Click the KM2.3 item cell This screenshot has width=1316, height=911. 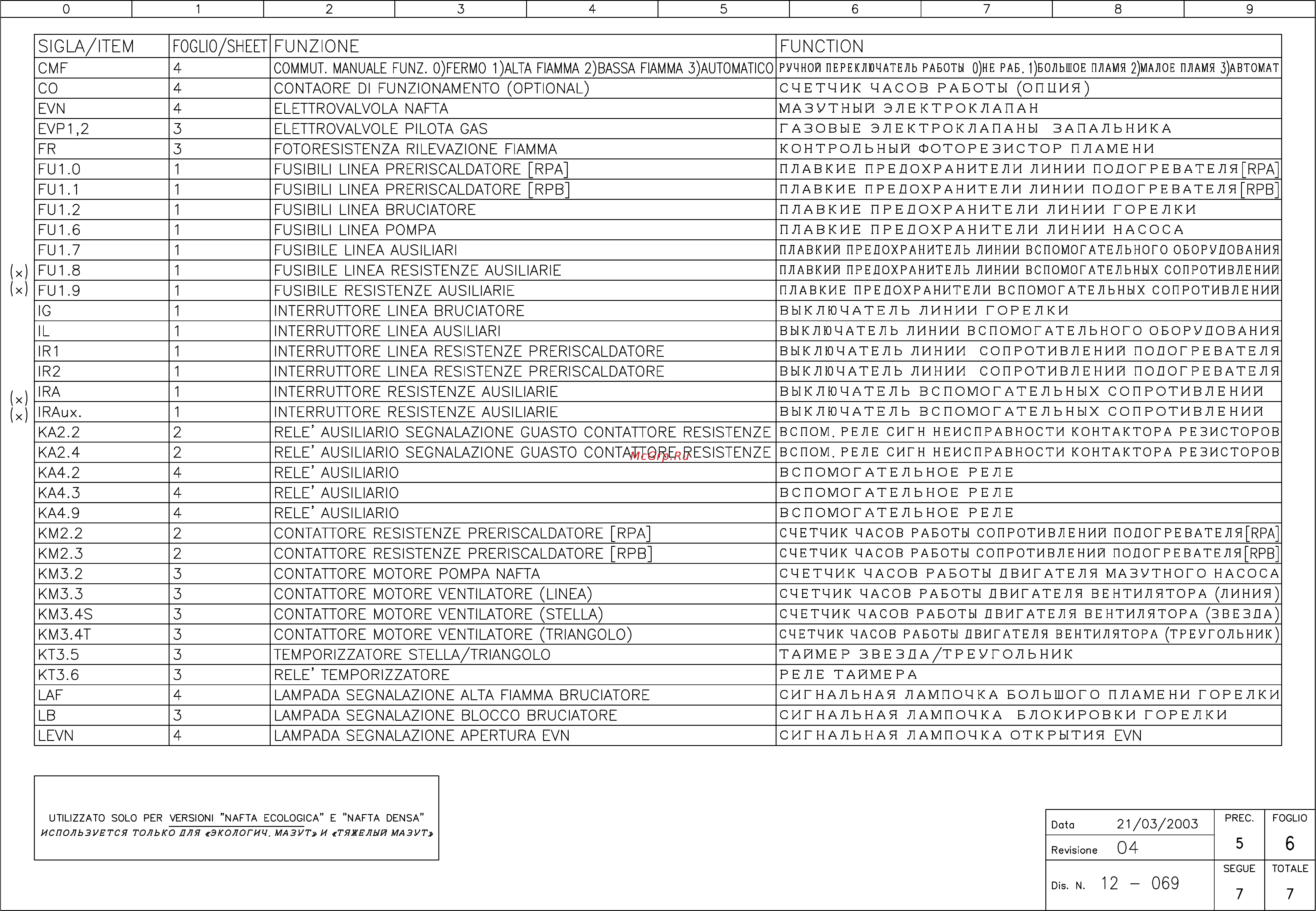click(x=101, y=554)
